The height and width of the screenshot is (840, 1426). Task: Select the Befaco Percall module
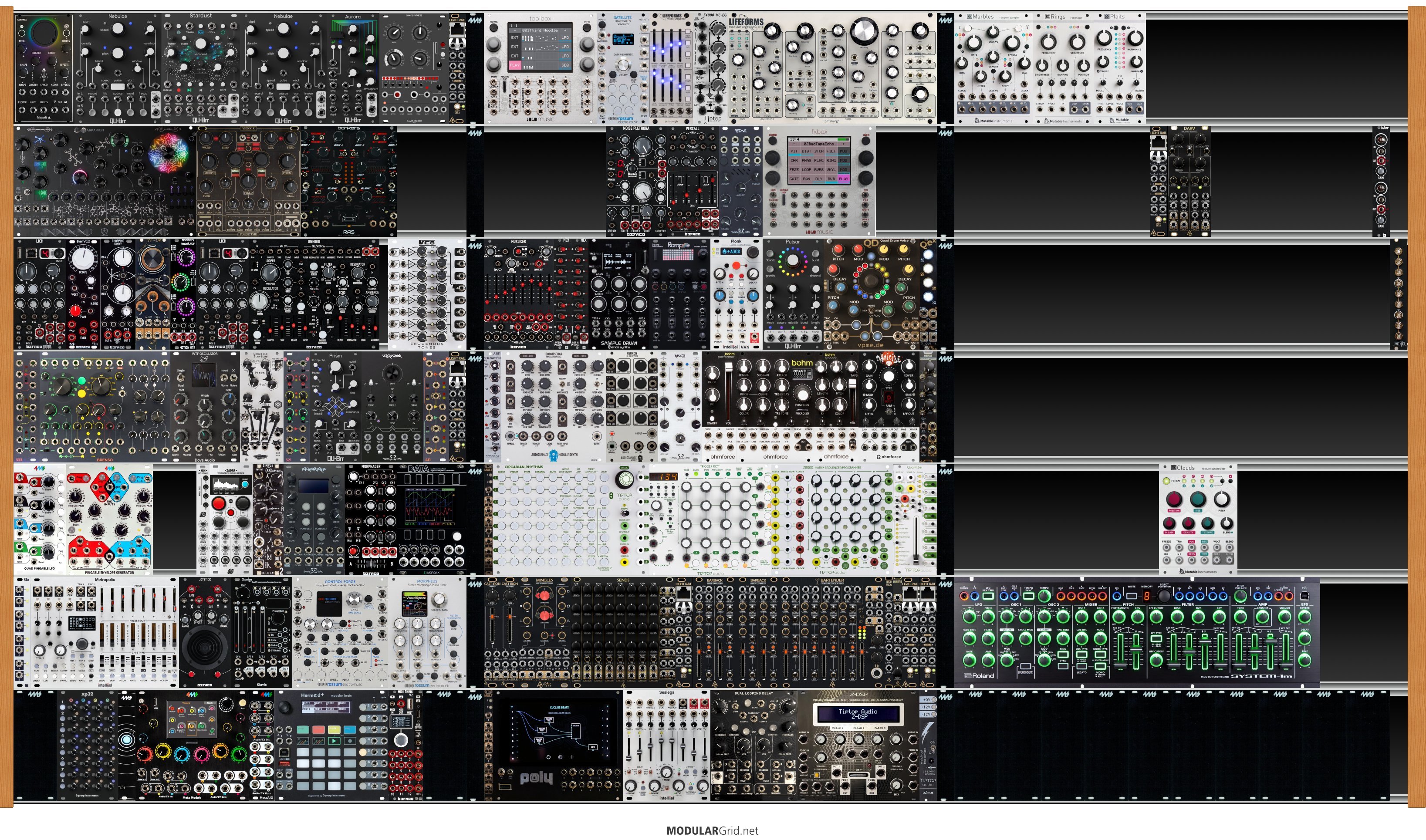click(693, 181)
